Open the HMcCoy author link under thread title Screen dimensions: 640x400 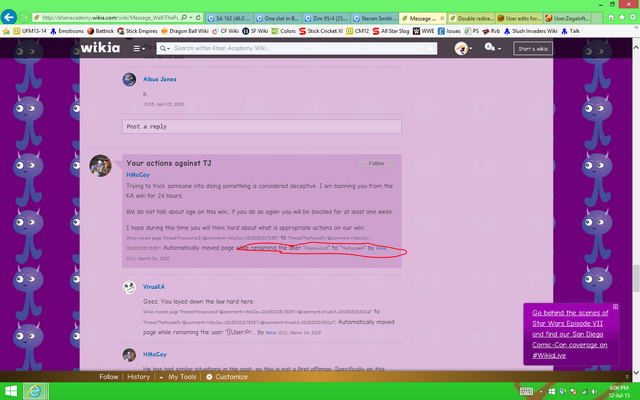pyautogui.click(x=138, y=175)
